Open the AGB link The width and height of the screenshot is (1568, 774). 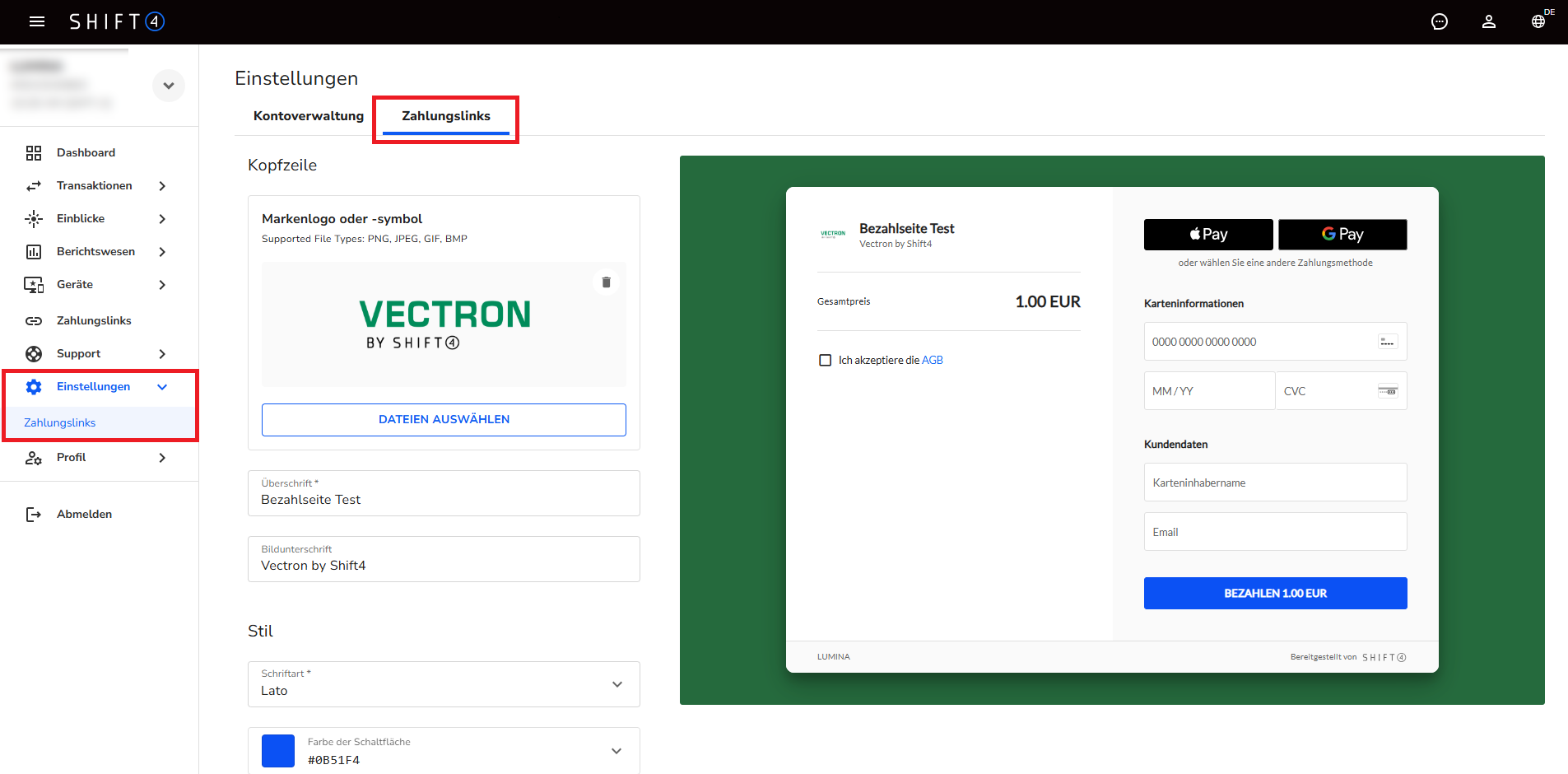(933, 361)
